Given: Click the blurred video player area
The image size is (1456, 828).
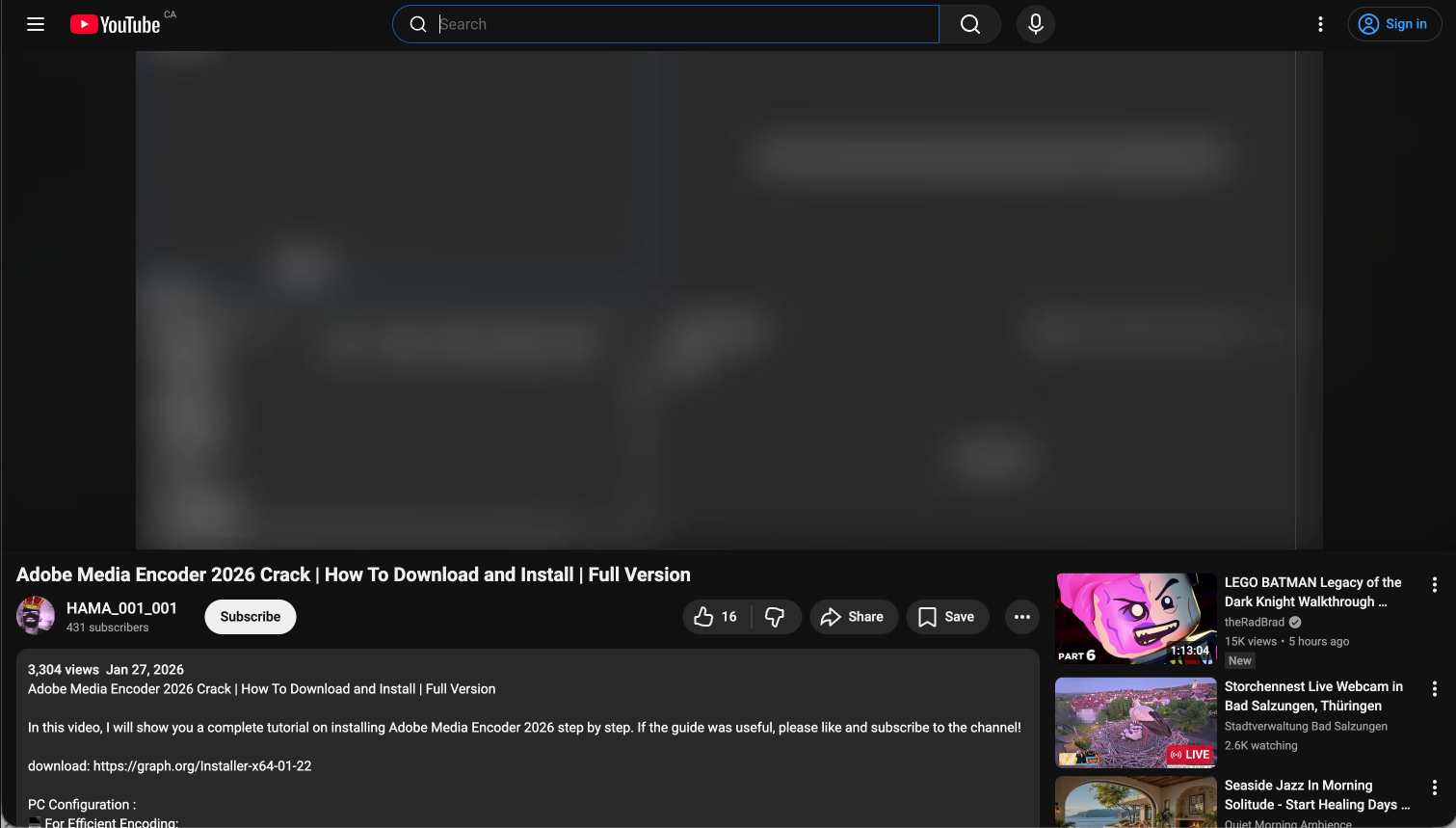Looking at the screenshot, I should click(729, 300).
